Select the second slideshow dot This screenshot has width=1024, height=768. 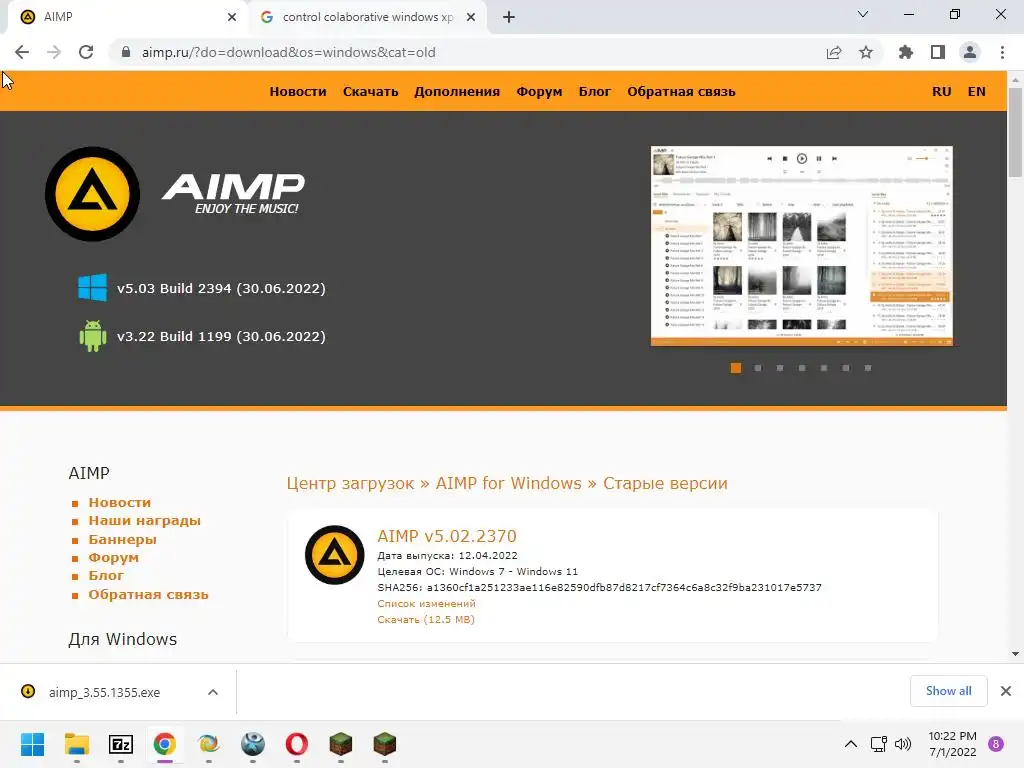[758, 368]
